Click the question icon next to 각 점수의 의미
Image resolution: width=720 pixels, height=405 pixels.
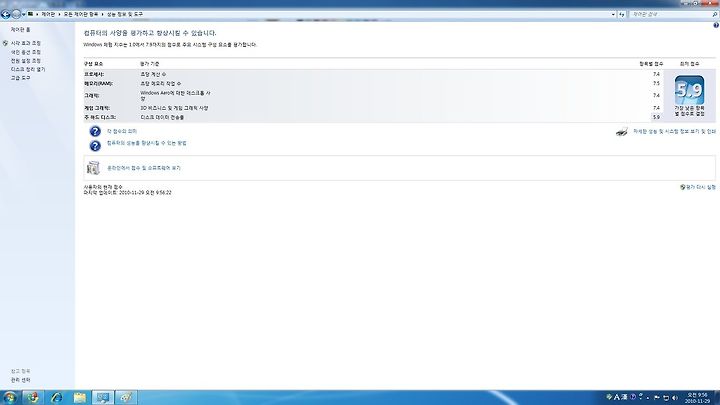[x=95, y=132]
